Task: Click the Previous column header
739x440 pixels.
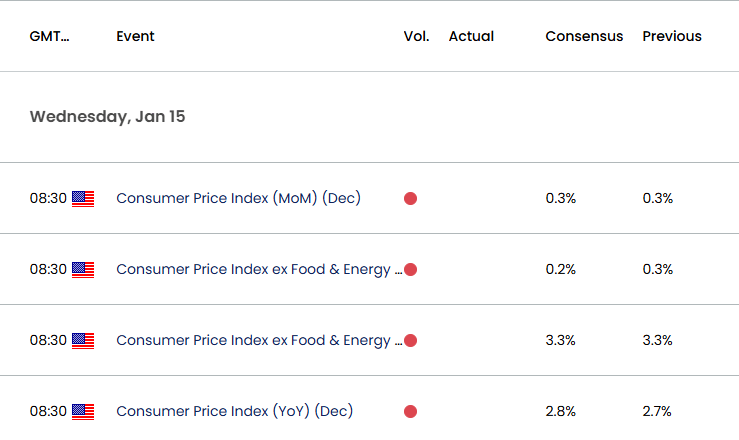Action: [672, 36]
